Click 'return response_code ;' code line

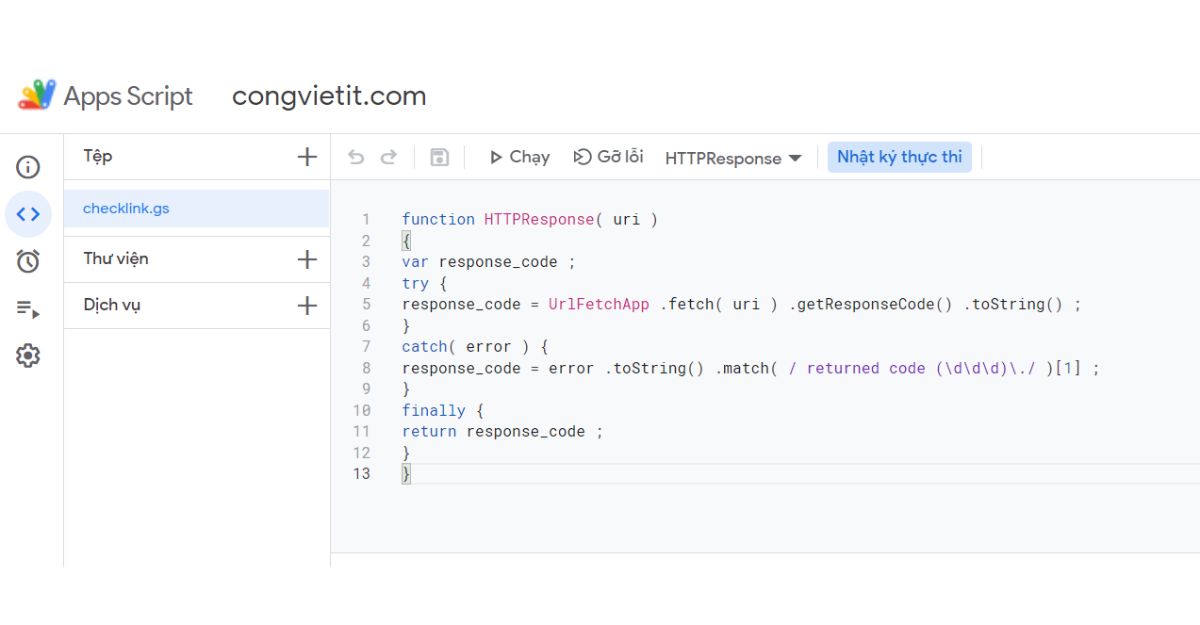click(502, 431)
